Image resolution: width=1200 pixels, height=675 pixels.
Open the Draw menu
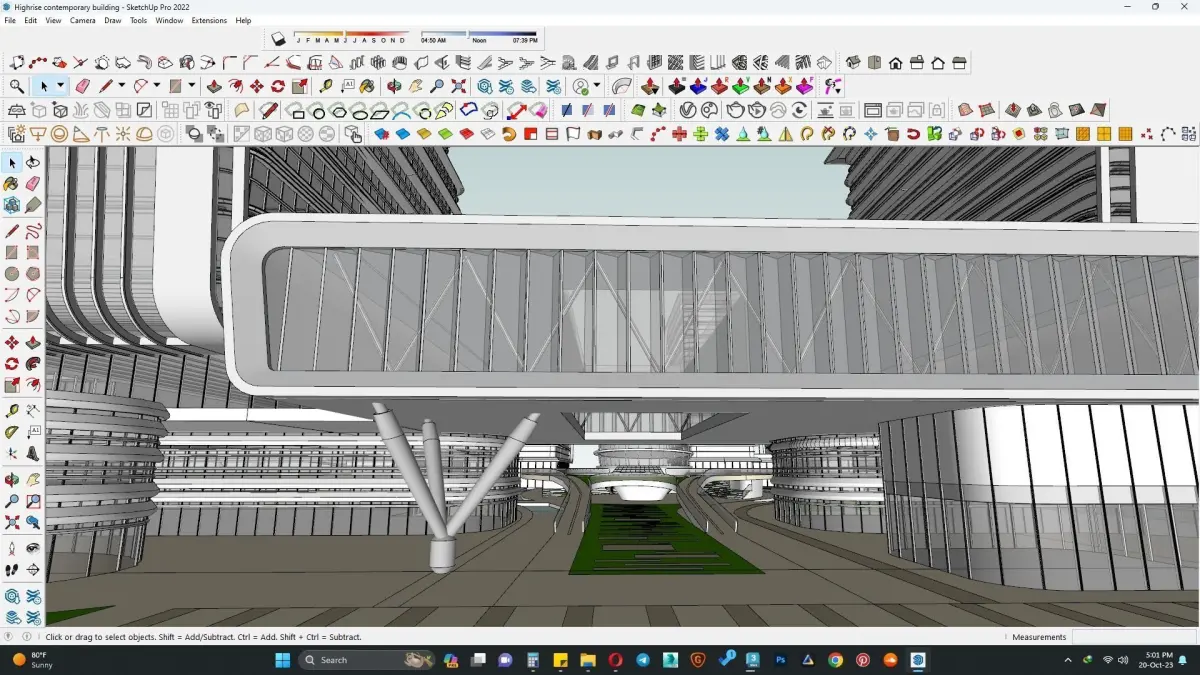pyautogui.click(x=113, y=20)
